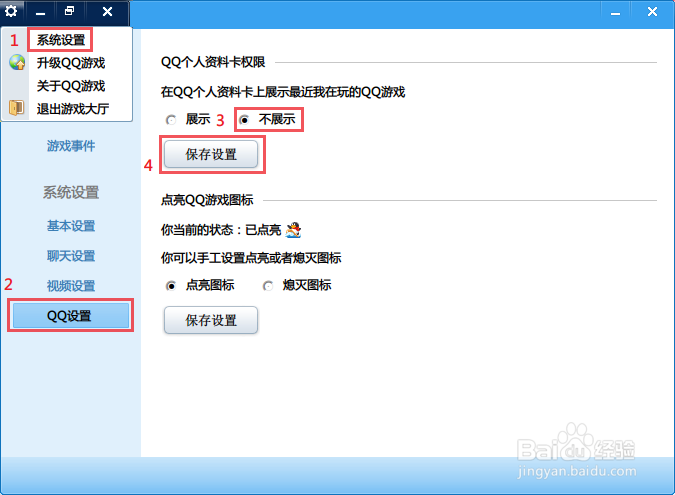Choose the 熄灭图标 radio option

click(x=268, y=286)
